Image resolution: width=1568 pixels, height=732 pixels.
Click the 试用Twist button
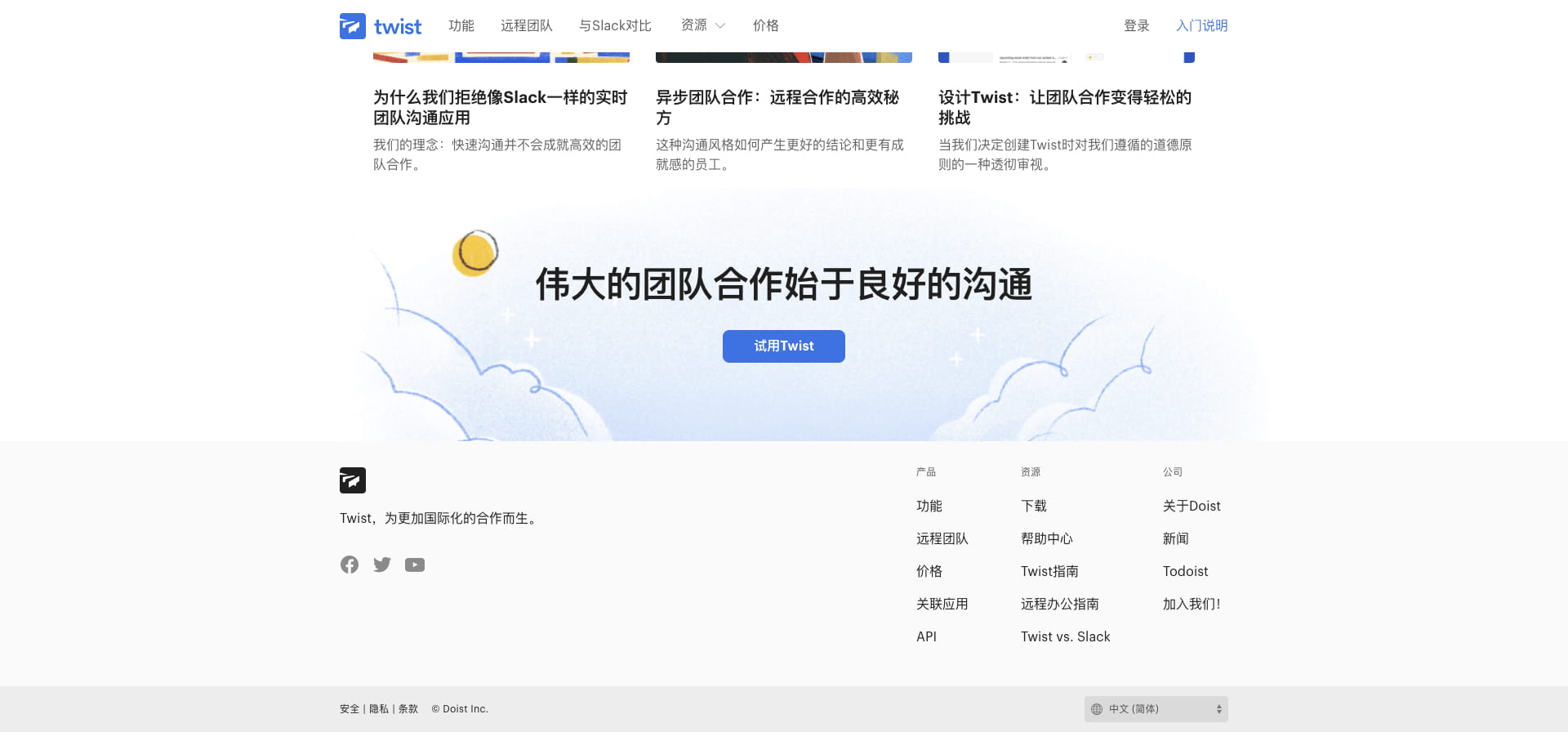coord(784,346)
